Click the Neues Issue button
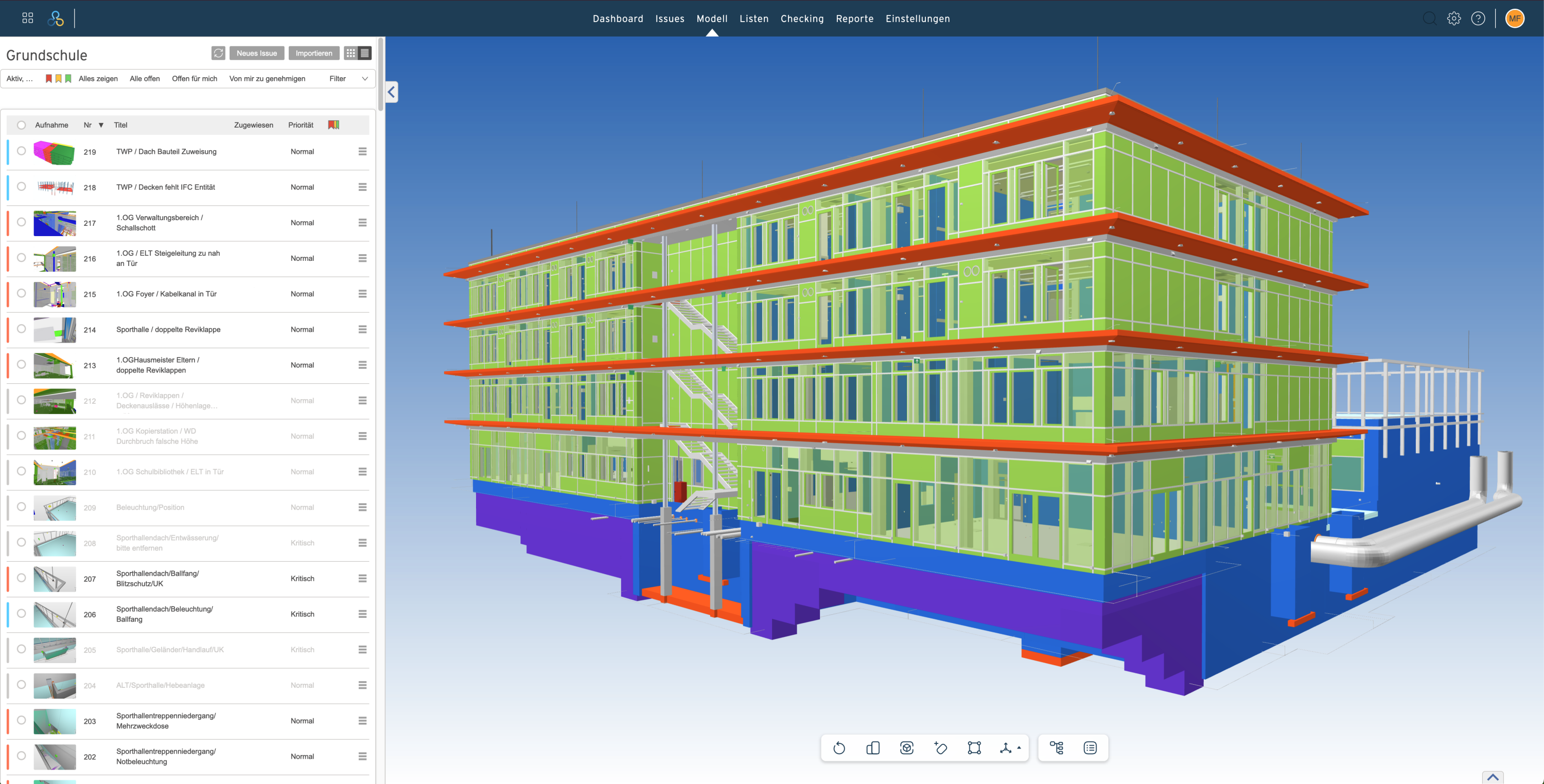This screenshot has height=784, width=1544. pos(256,54)
